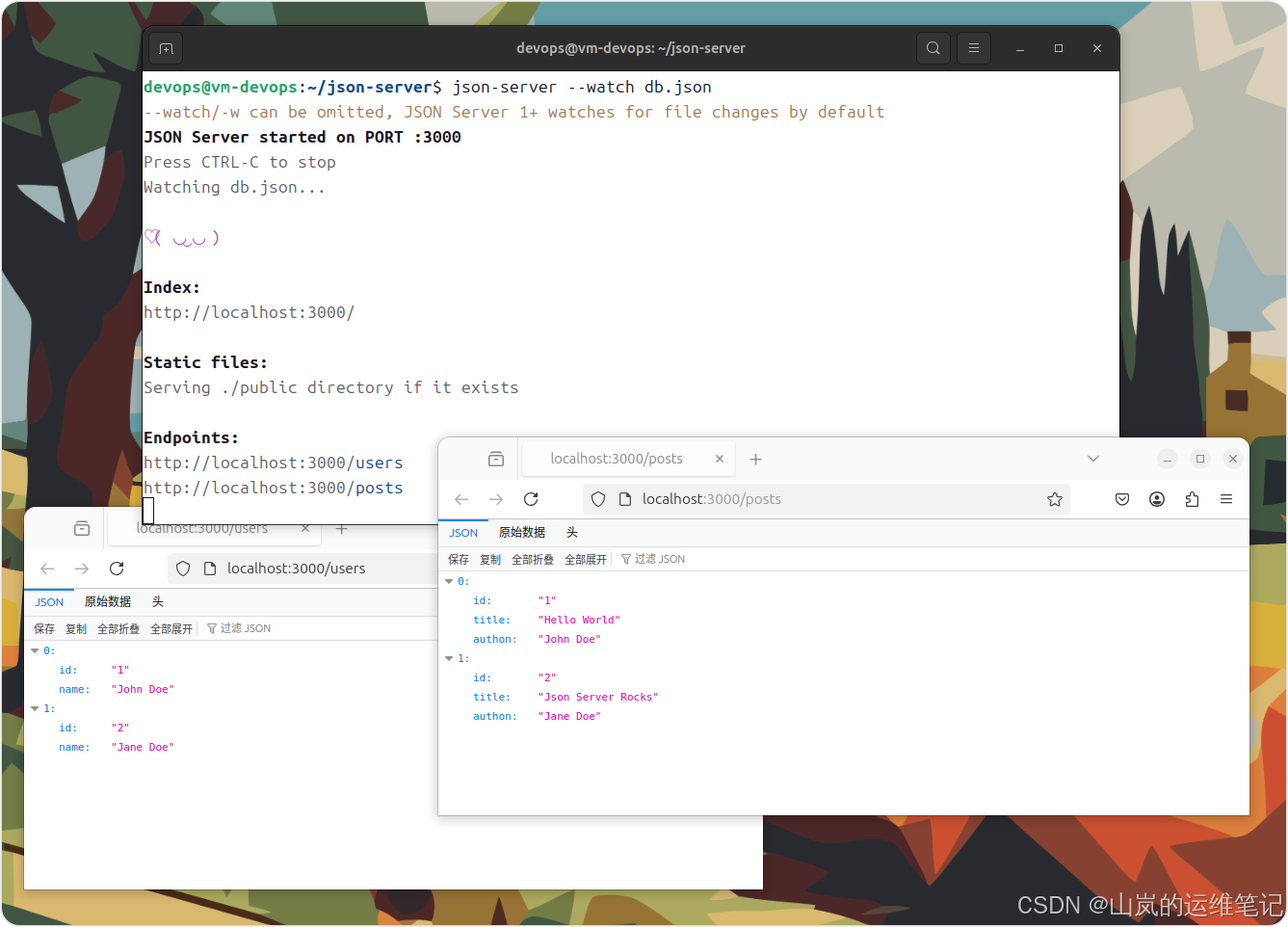Go back in users browser window

47,569
